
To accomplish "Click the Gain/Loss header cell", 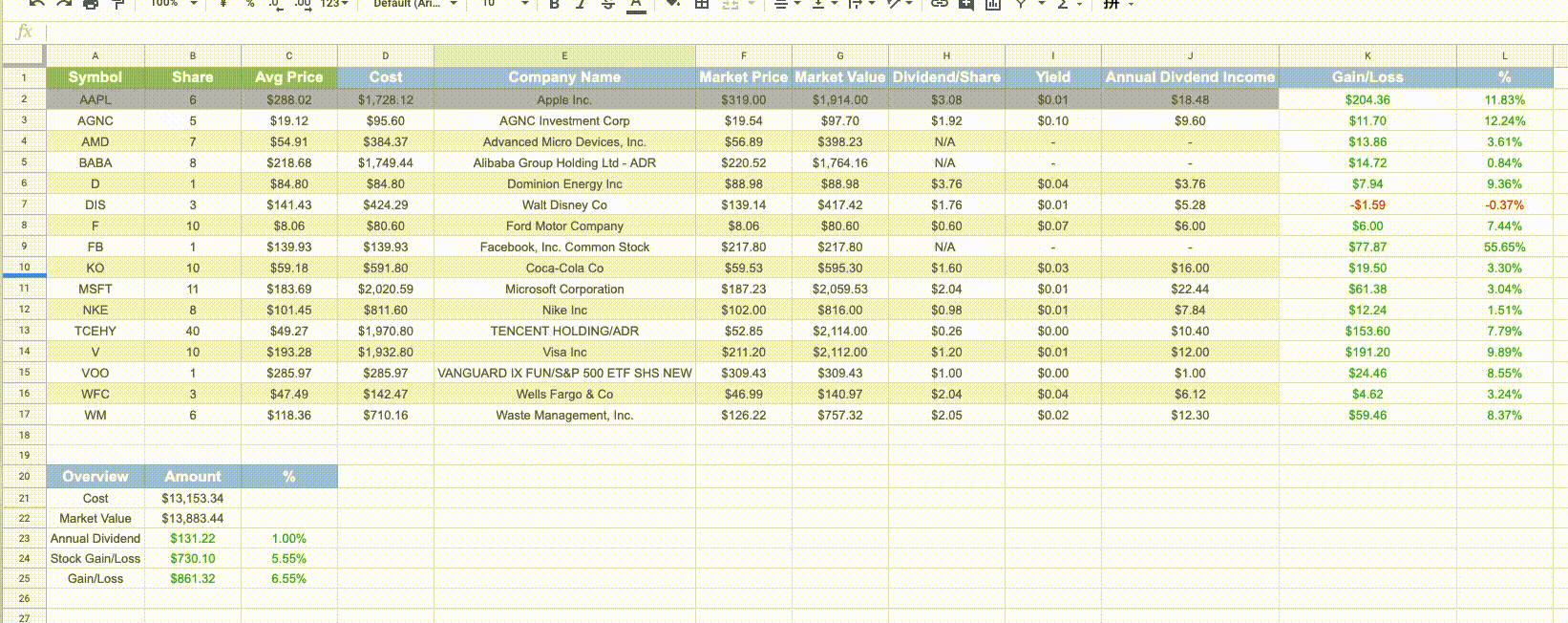I will [x=1367, y=77].
